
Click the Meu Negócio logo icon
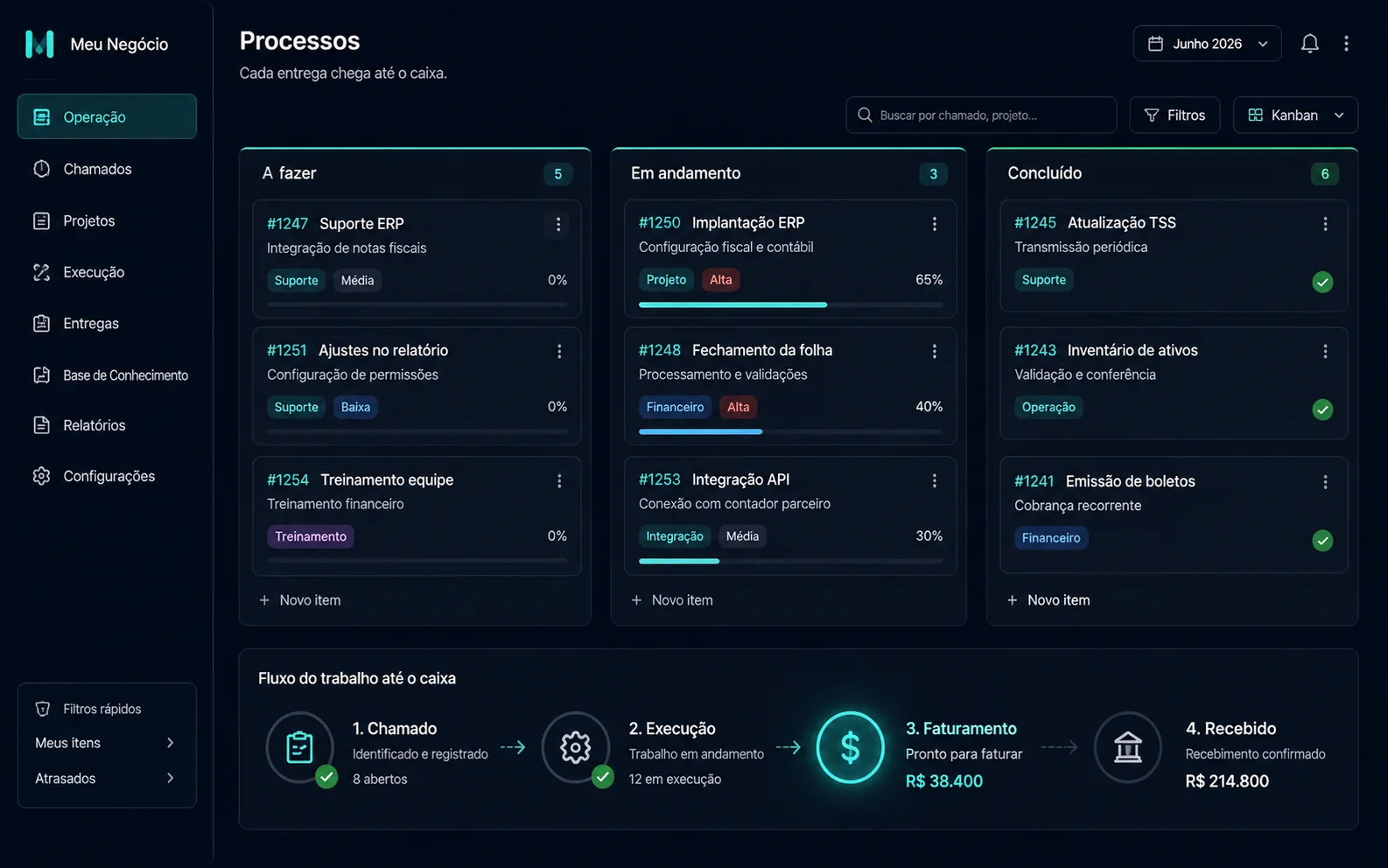pos(39,44)
